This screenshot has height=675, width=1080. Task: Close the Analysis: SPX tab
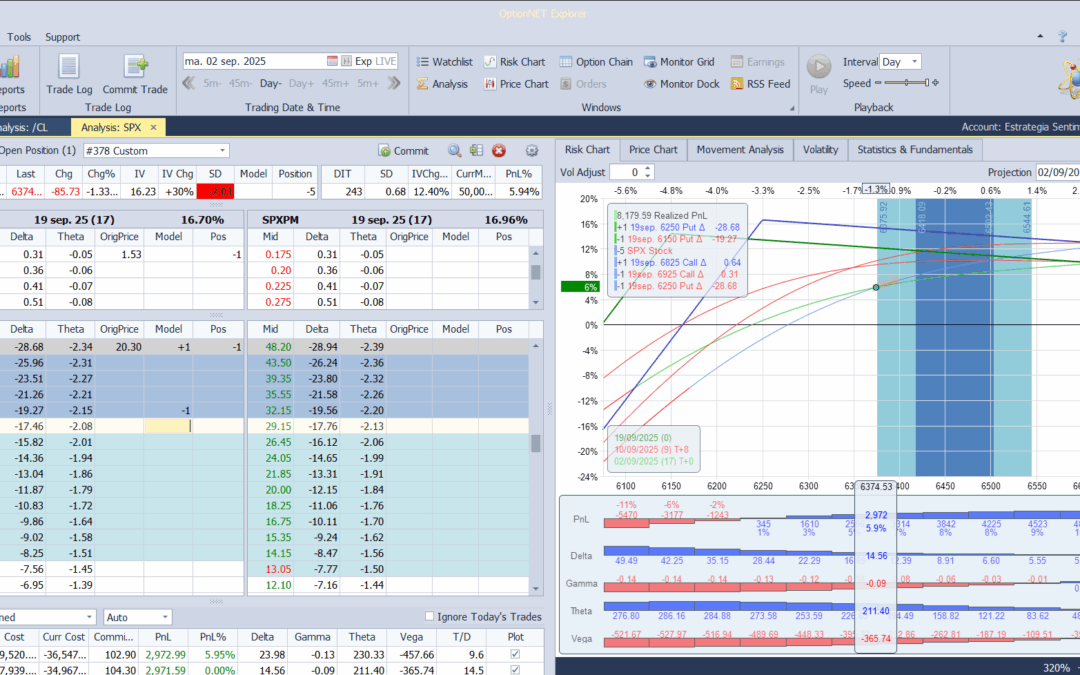(x=154, y=127)
